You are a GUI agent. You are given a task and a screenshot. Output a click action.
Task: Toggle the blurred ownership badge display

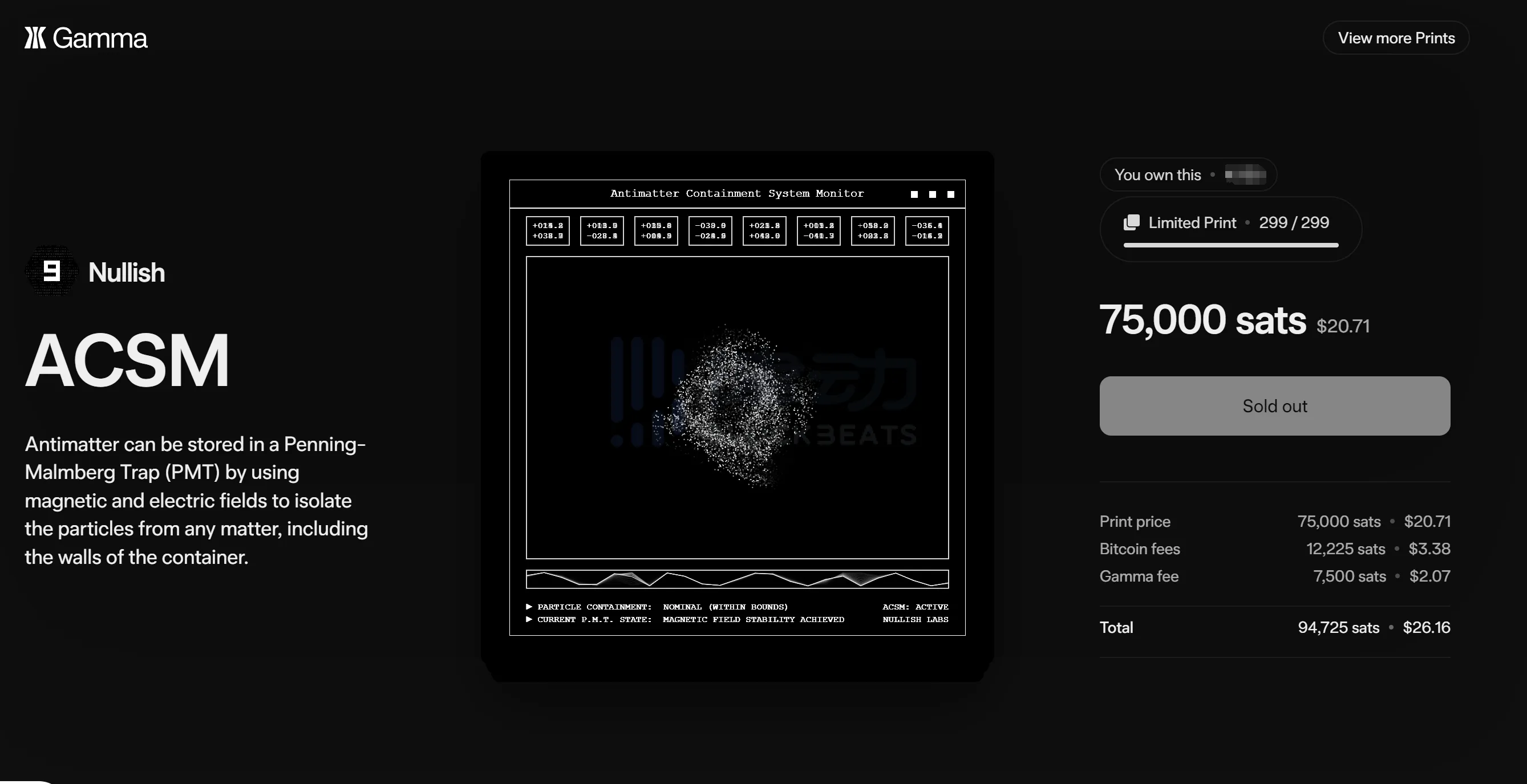tap(1245, 174)
